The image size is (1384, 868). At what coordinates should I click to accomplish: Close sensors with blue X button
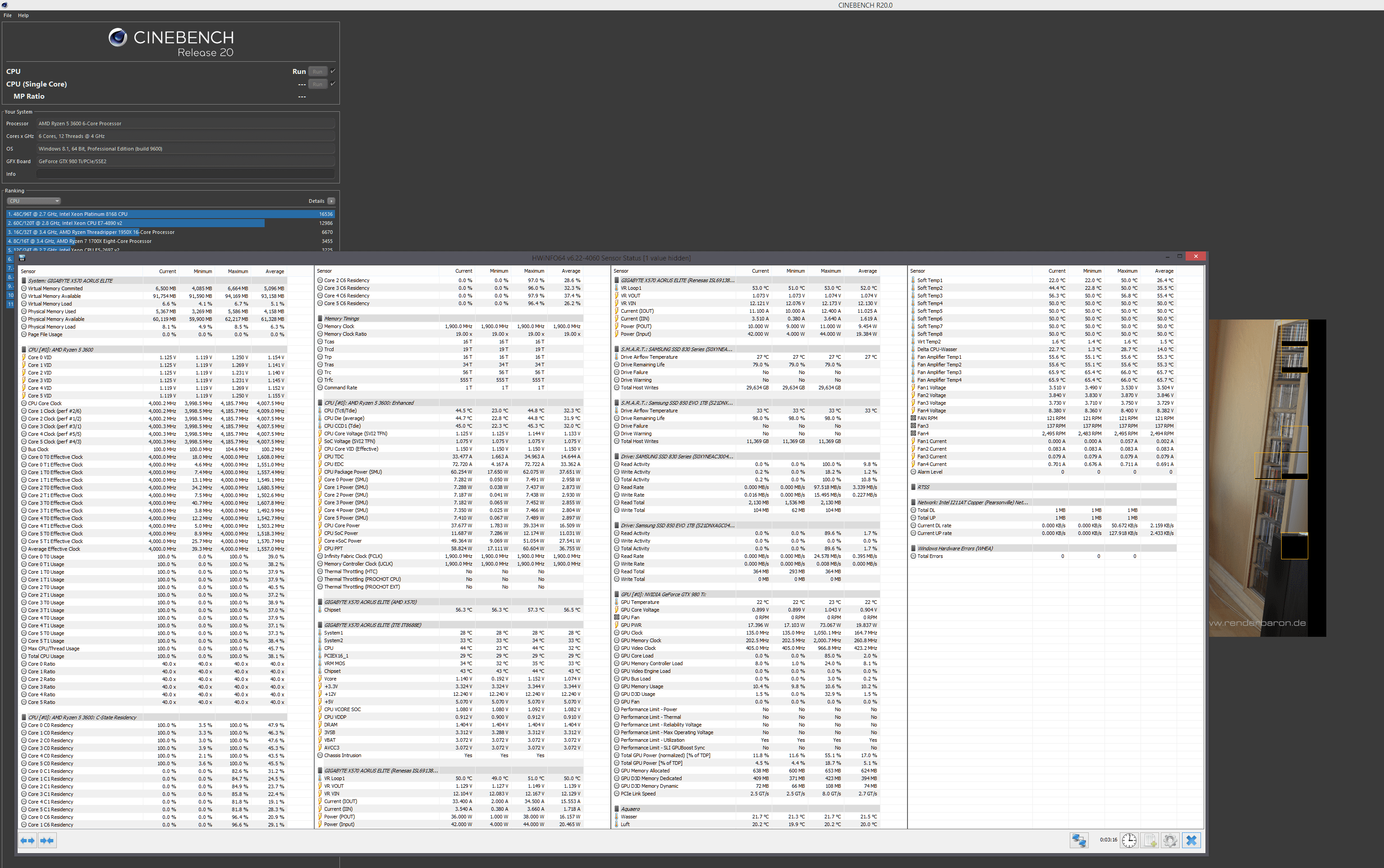[x=1192, y=841]
